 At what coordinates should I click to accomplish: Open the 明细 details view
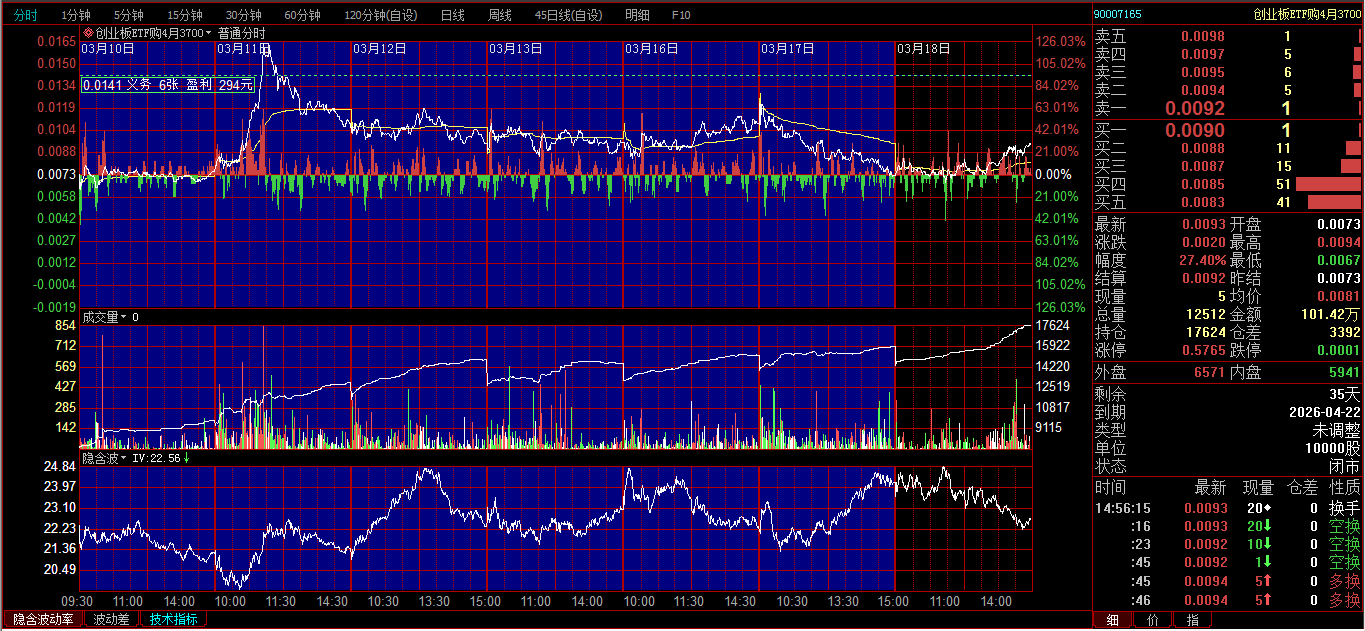637,15
